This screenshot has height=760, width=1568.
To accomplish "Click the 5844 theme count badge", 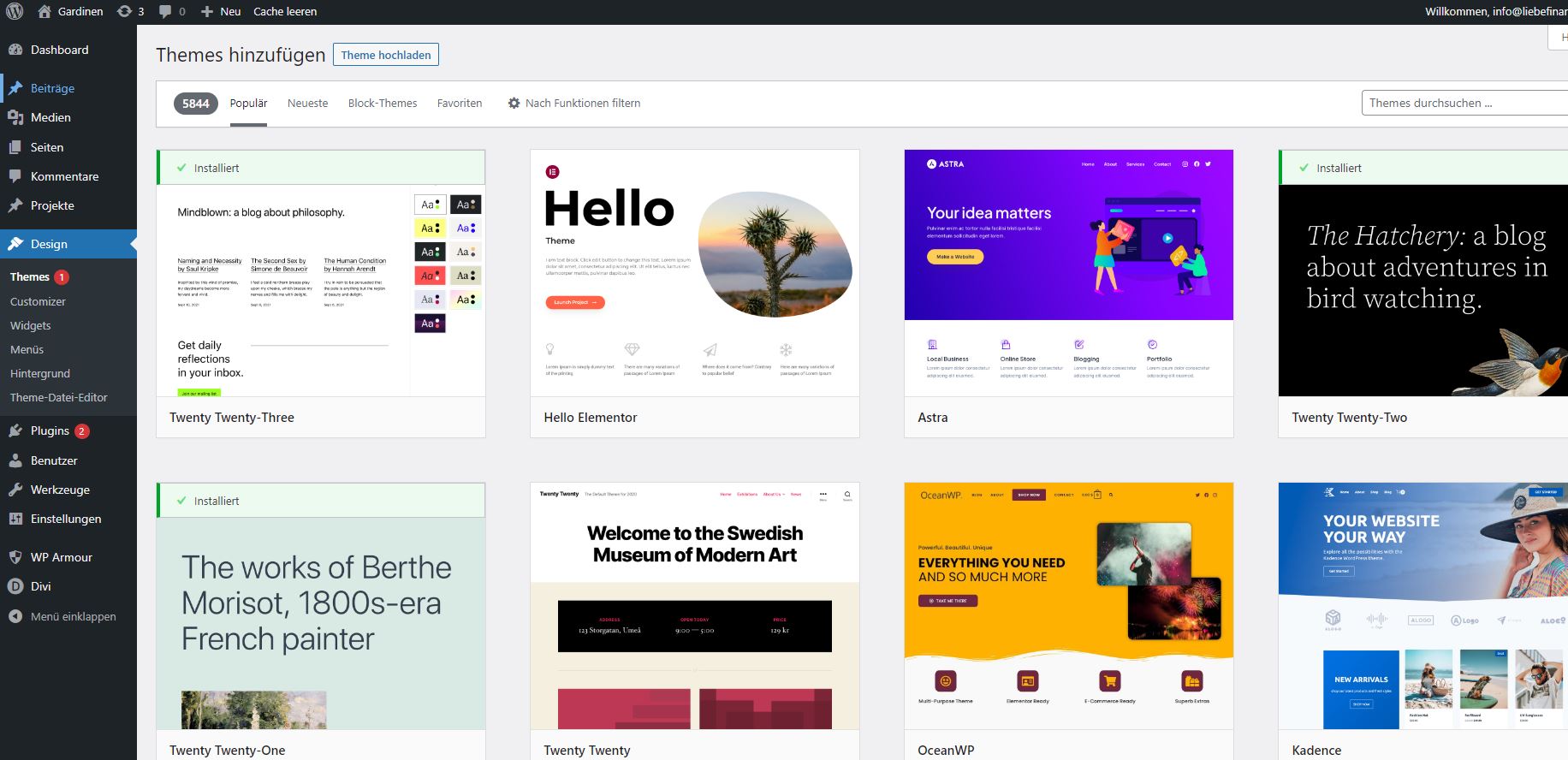I will tap(195, 104).
